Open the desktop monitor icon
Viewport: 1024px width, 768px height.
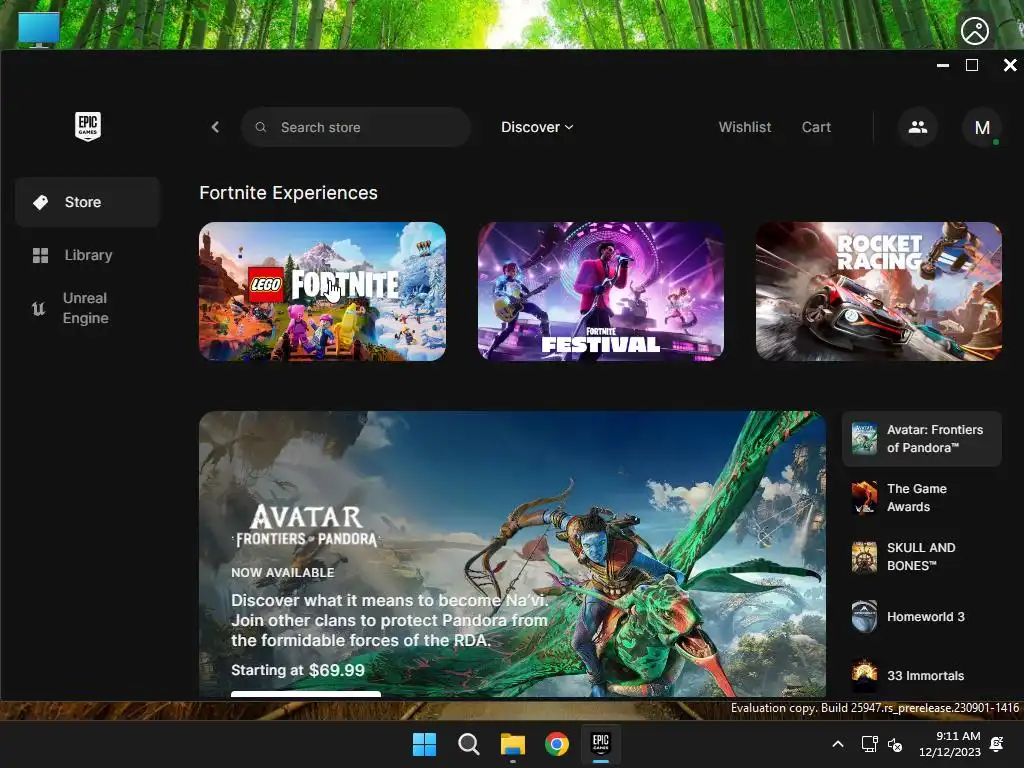39,29
